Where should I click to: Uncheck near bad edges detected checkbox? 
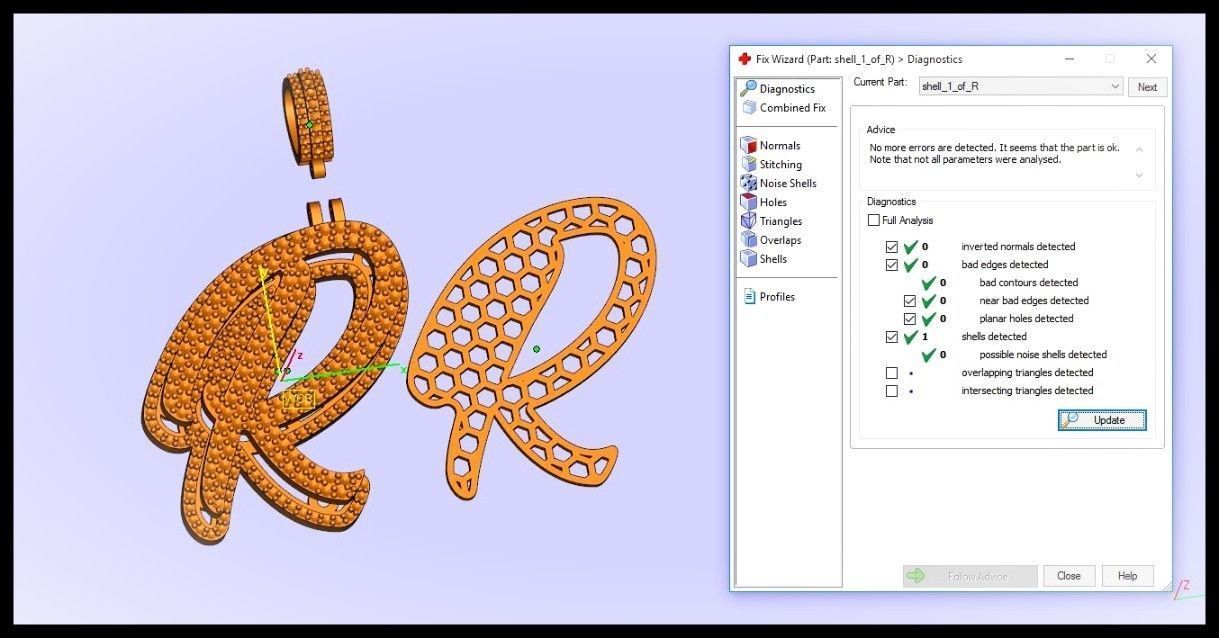[910, 301]
